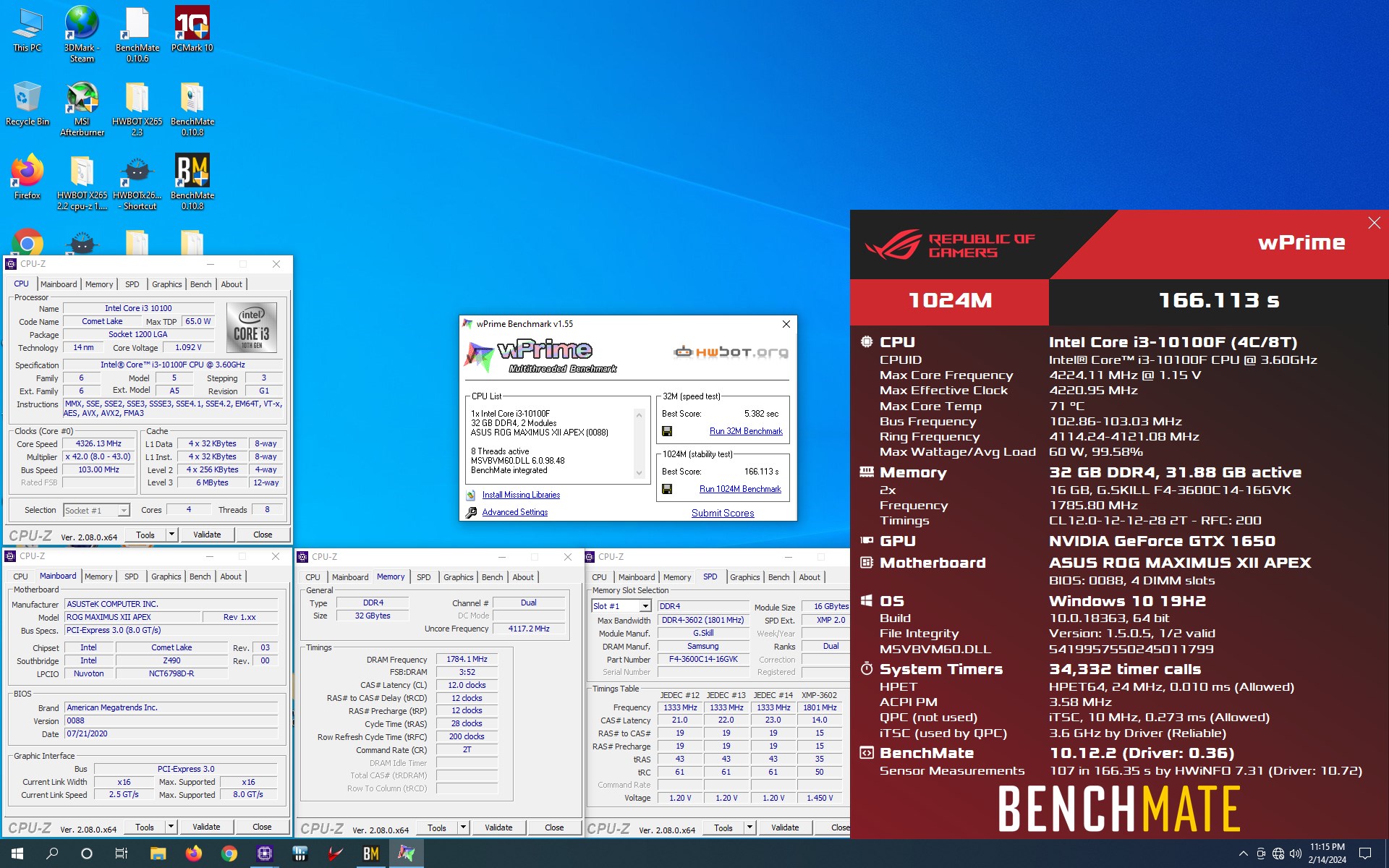Screen dimensions: 1389x868
Task: Click Install Missing Libraries link
Action: (x=521, y=495)
